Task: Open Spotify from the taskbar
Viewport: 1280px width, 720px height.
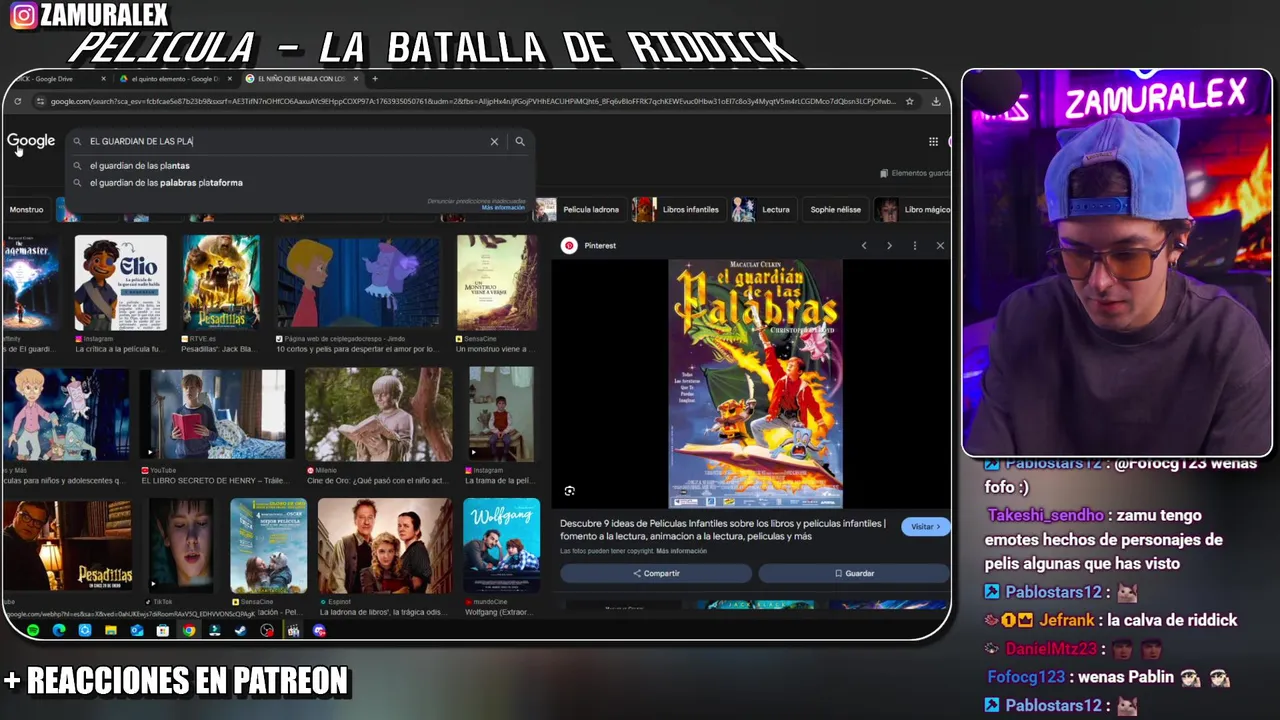Action: (x=33, y=631)
